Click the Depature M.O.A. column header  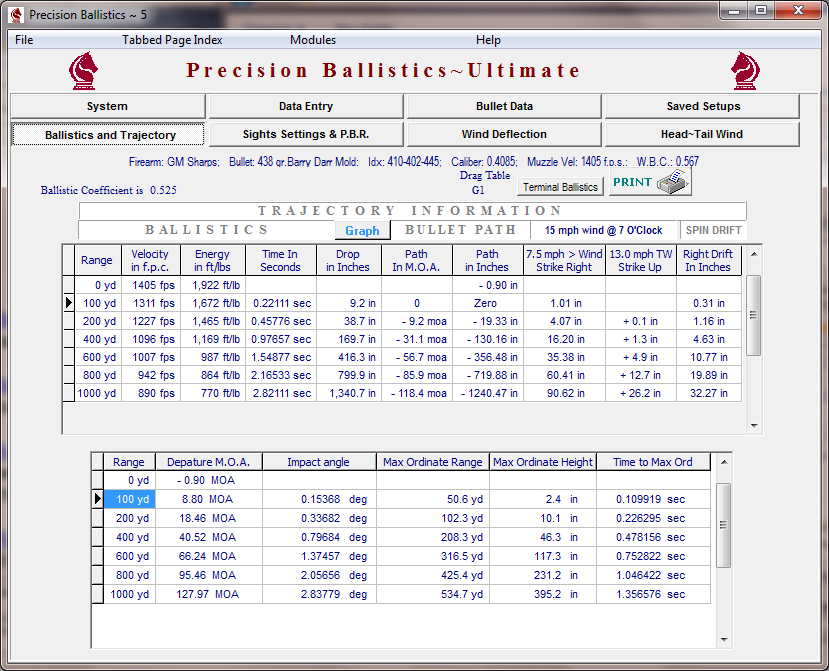pos(208,462)
